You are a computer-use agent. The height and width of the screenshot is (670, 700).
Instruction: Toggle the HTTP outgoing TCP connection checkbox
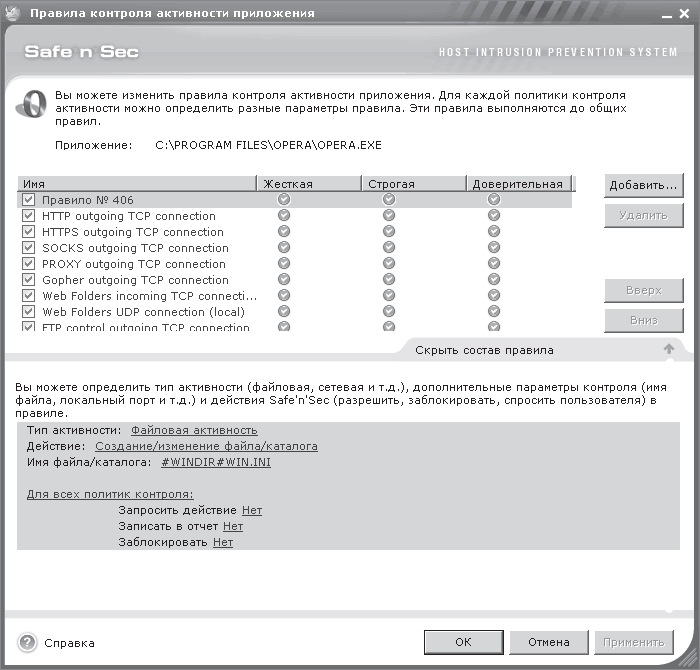(x=28, y=216)
